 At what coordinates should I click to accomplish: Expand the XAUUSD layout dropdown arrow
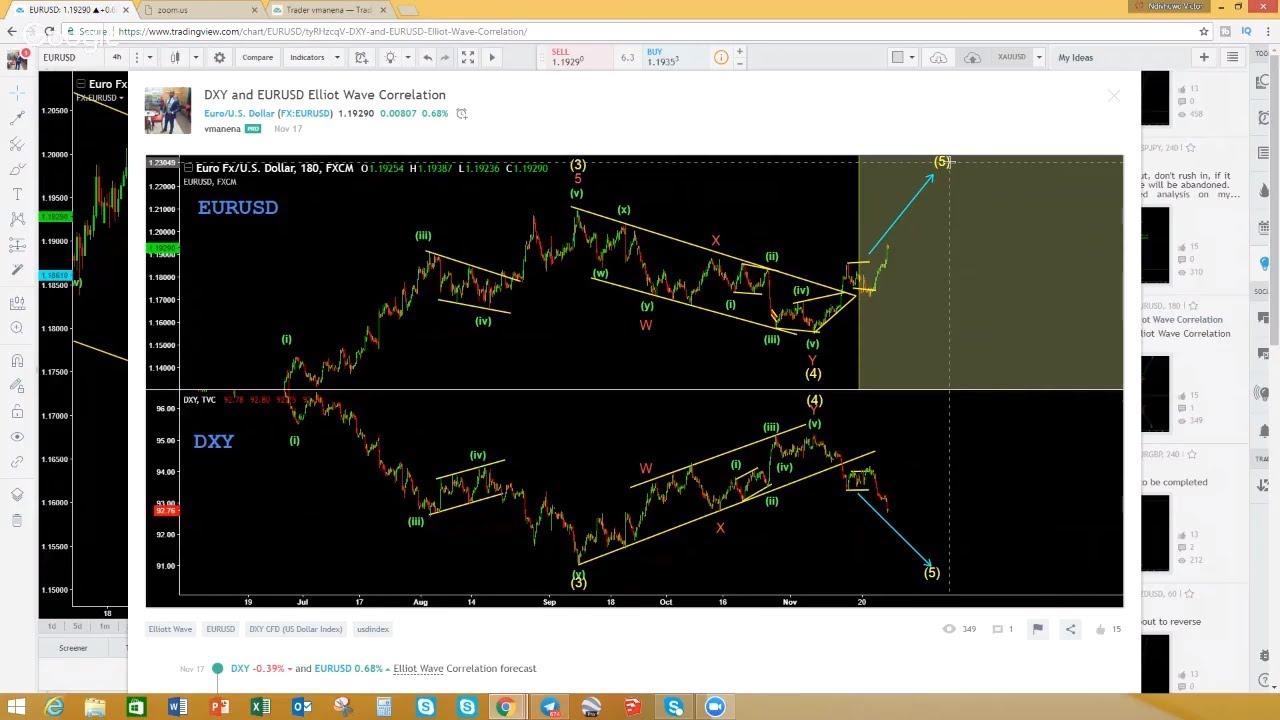click(x=1039, y=57)
